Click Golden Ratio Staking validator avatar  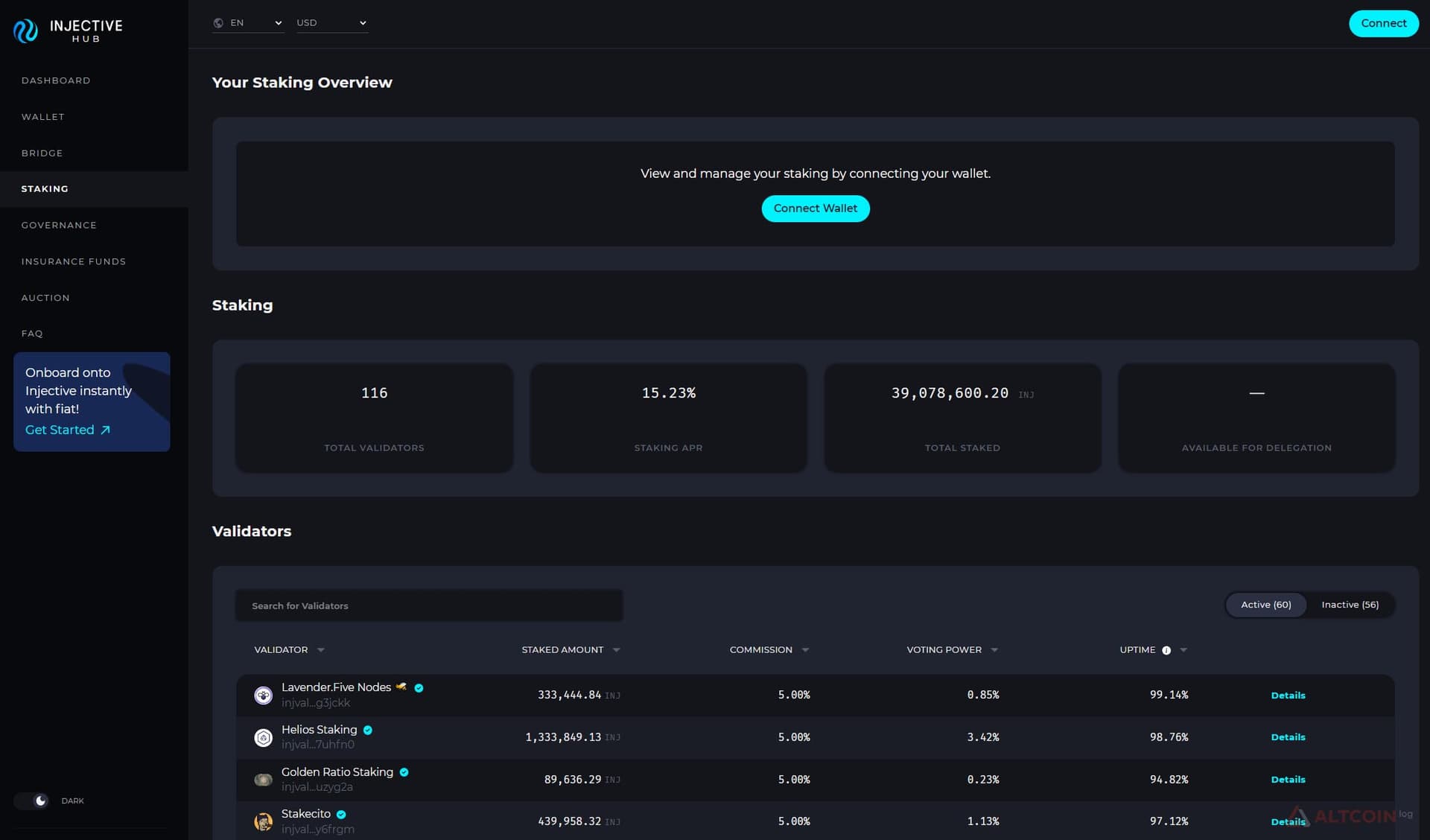click(263, 780)
